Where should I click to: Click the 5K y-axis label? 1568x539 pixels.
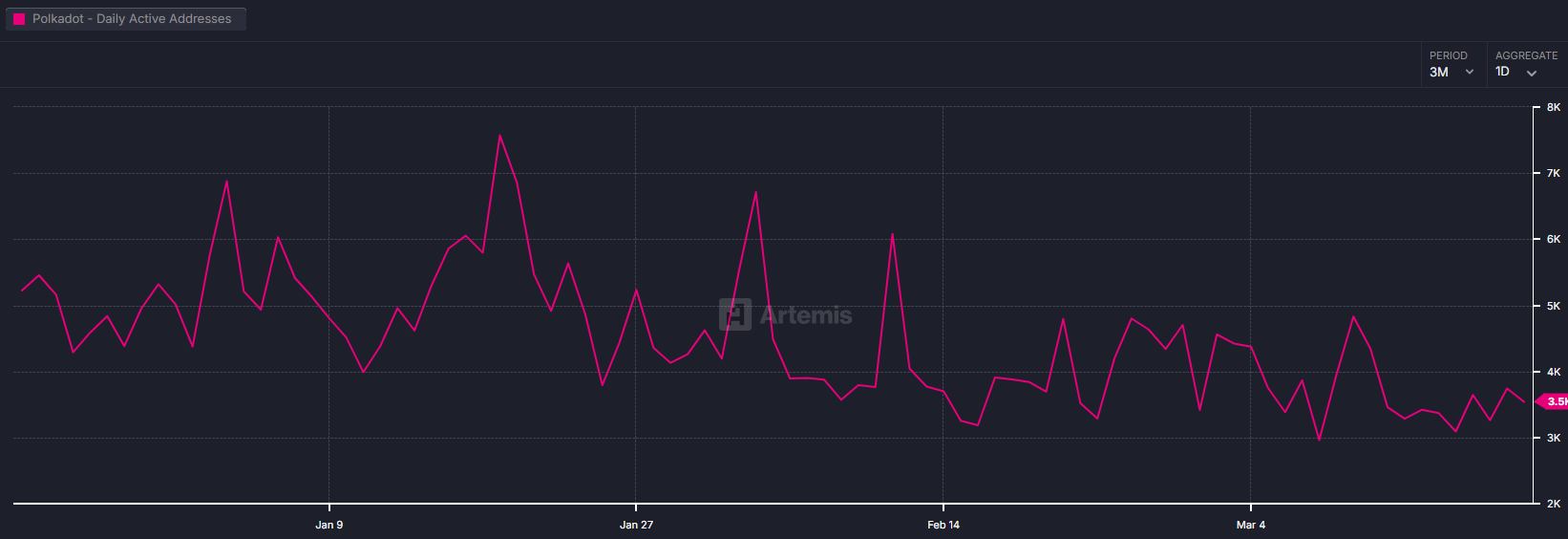coord(1554,306)
